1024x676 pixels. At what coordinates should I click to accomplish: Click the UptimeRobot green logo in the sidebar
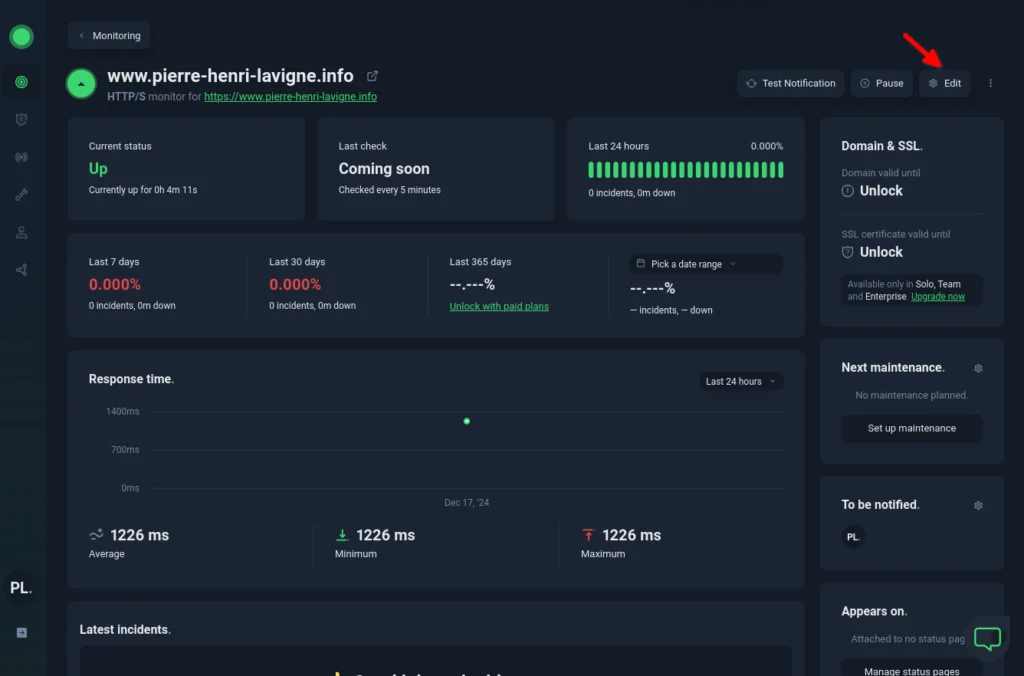tap(21, 38)
